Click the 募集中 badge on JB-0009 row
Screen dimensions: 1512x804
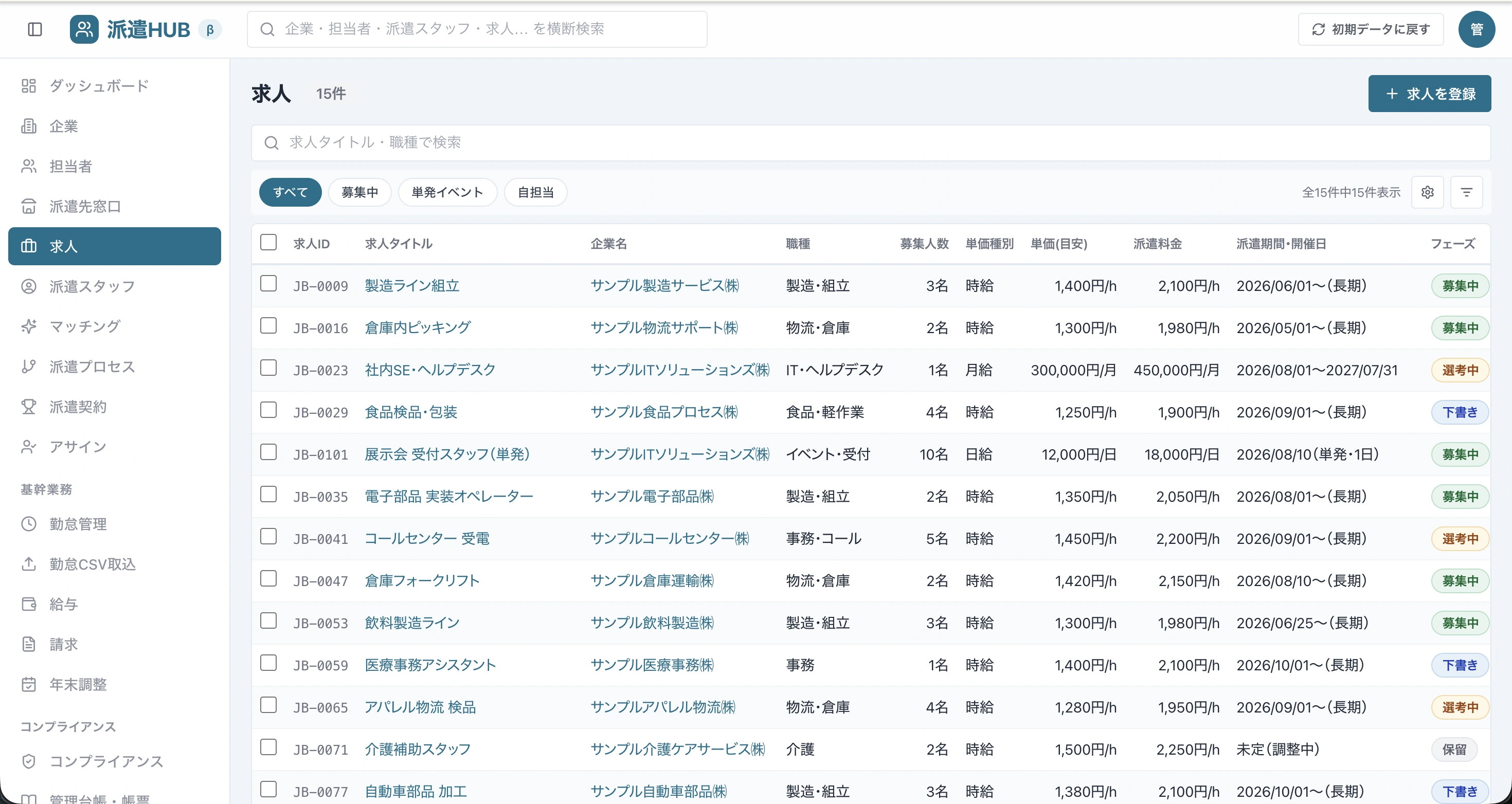pyautogui.click(x=1460, y=286)
